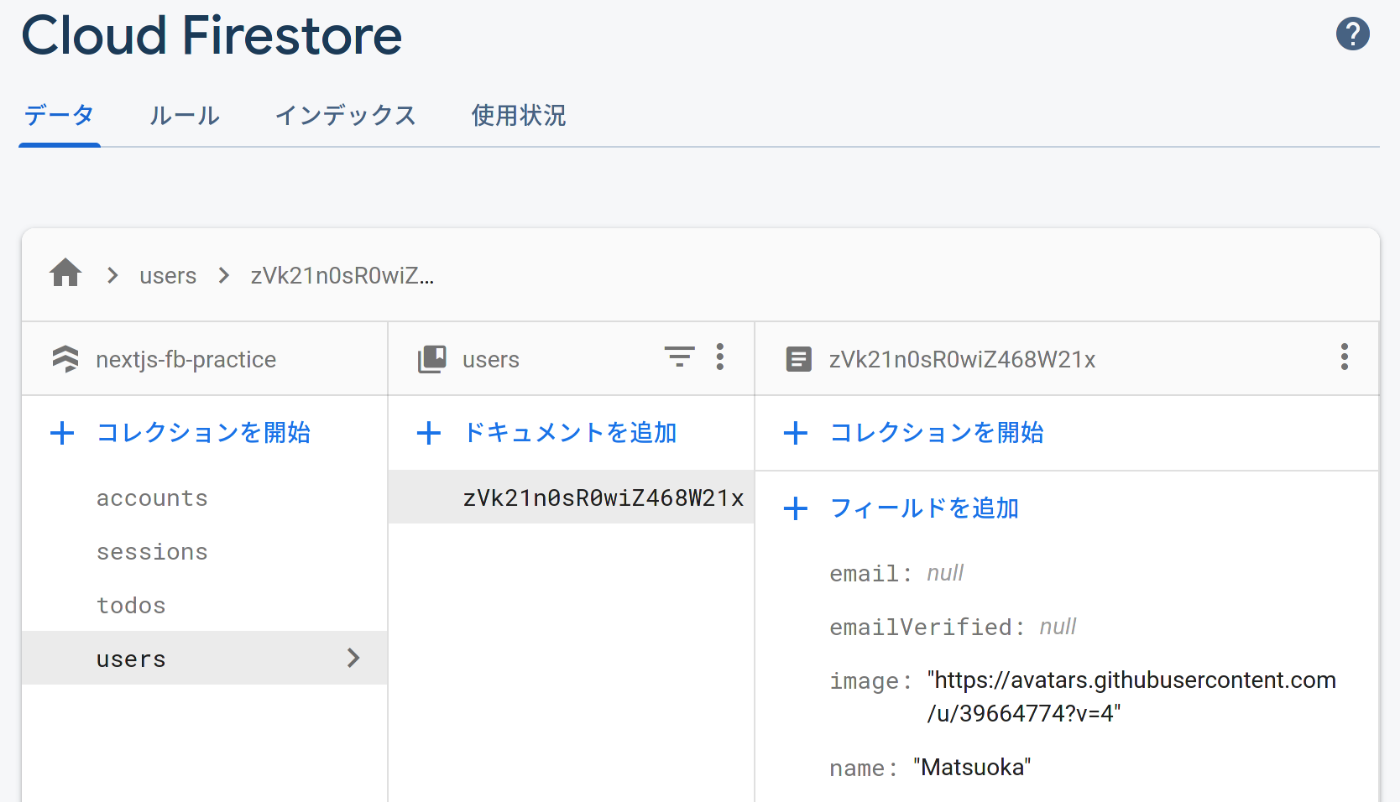This screenshot has height=802, width=1400.
Task: Click ドキュメントを追加 to add document
Action: click(x=570, y=433)
